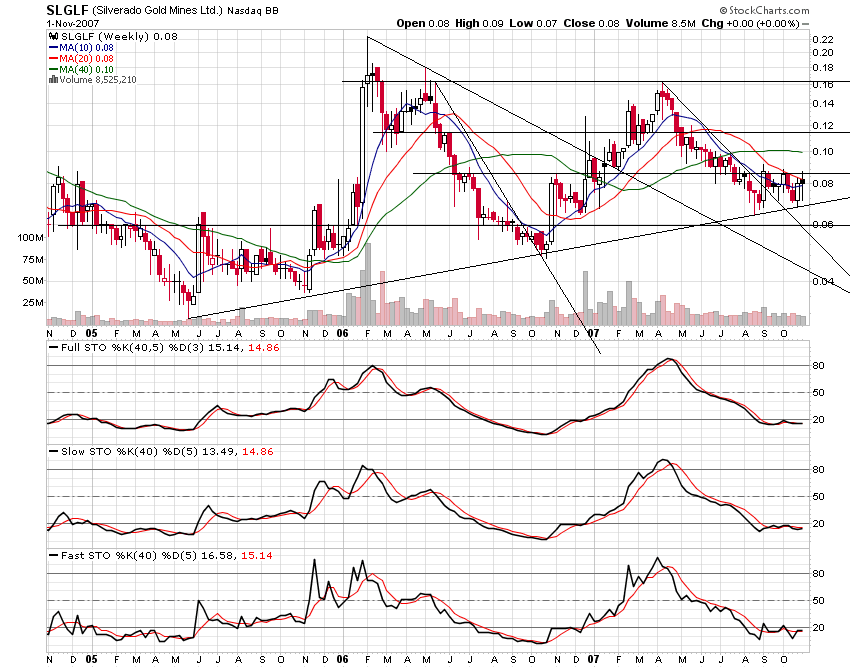Click the red MA(20) legend line marker
850x668 pixels.
(53, 59)
